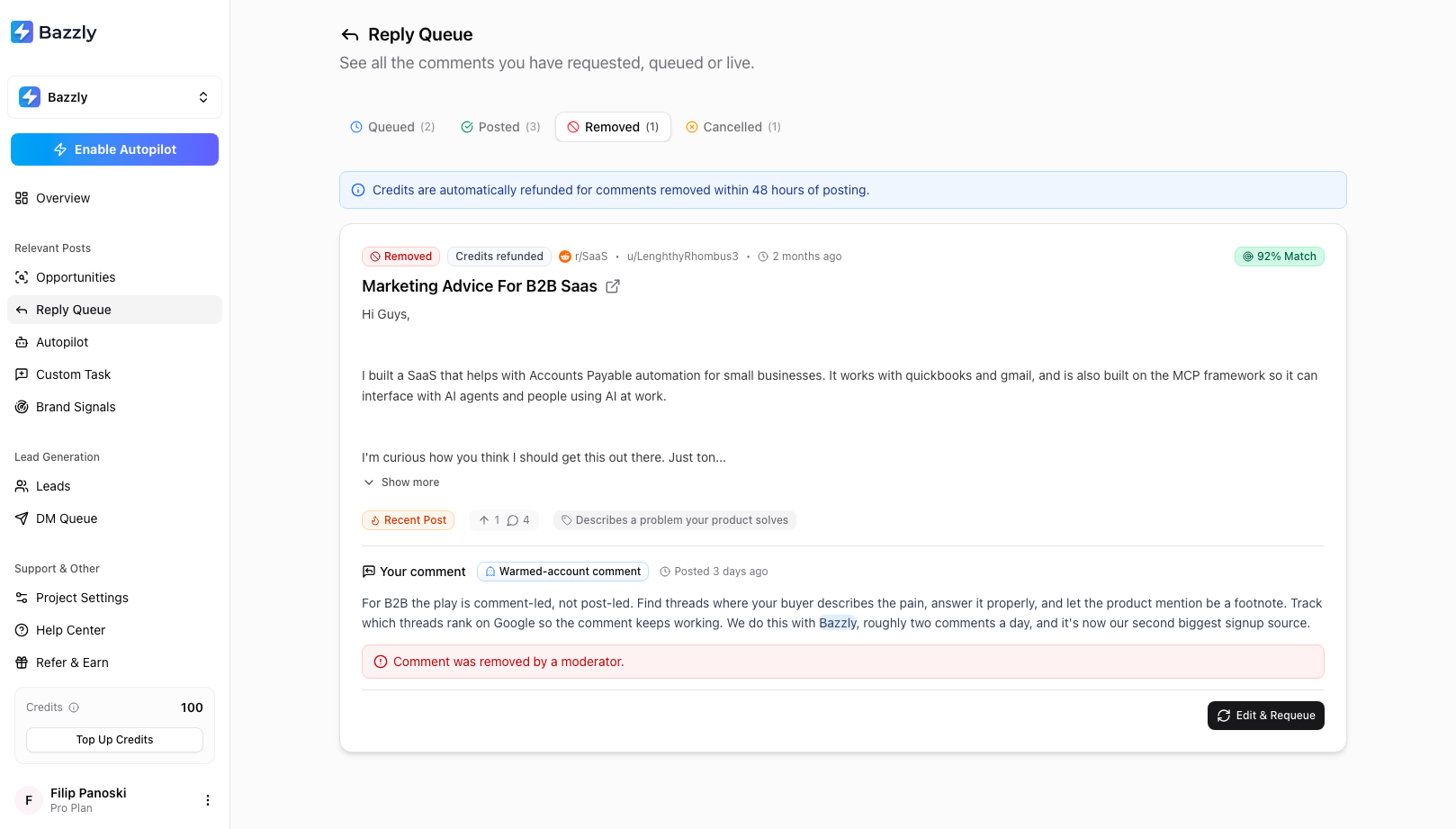Click Describes a problem your product solves tag
This screenshot has height=829, width=1456.
675,520
